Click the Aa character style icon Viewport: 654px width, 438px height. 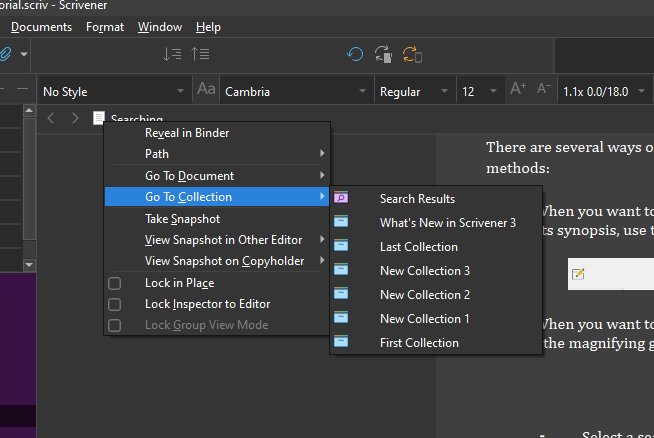pyautogui.click(x=206, y=89)
